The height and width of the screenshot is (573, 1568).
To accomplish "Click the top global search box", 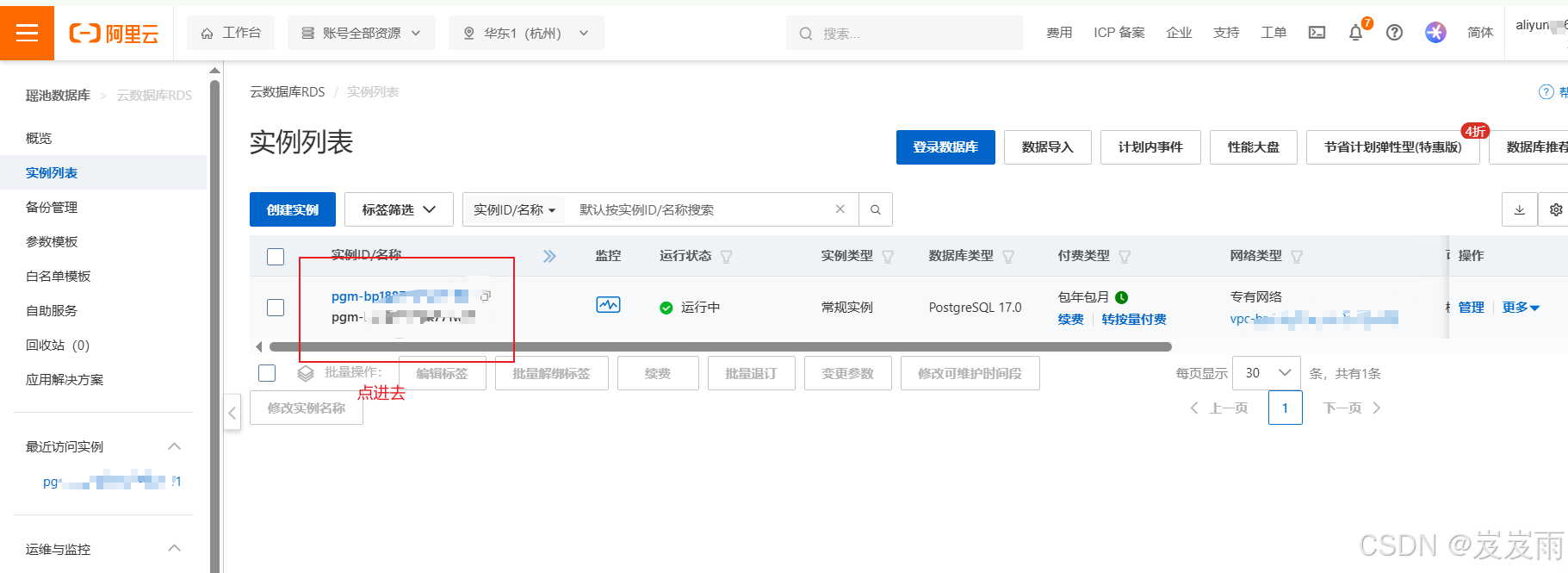I will coord(904,33).
